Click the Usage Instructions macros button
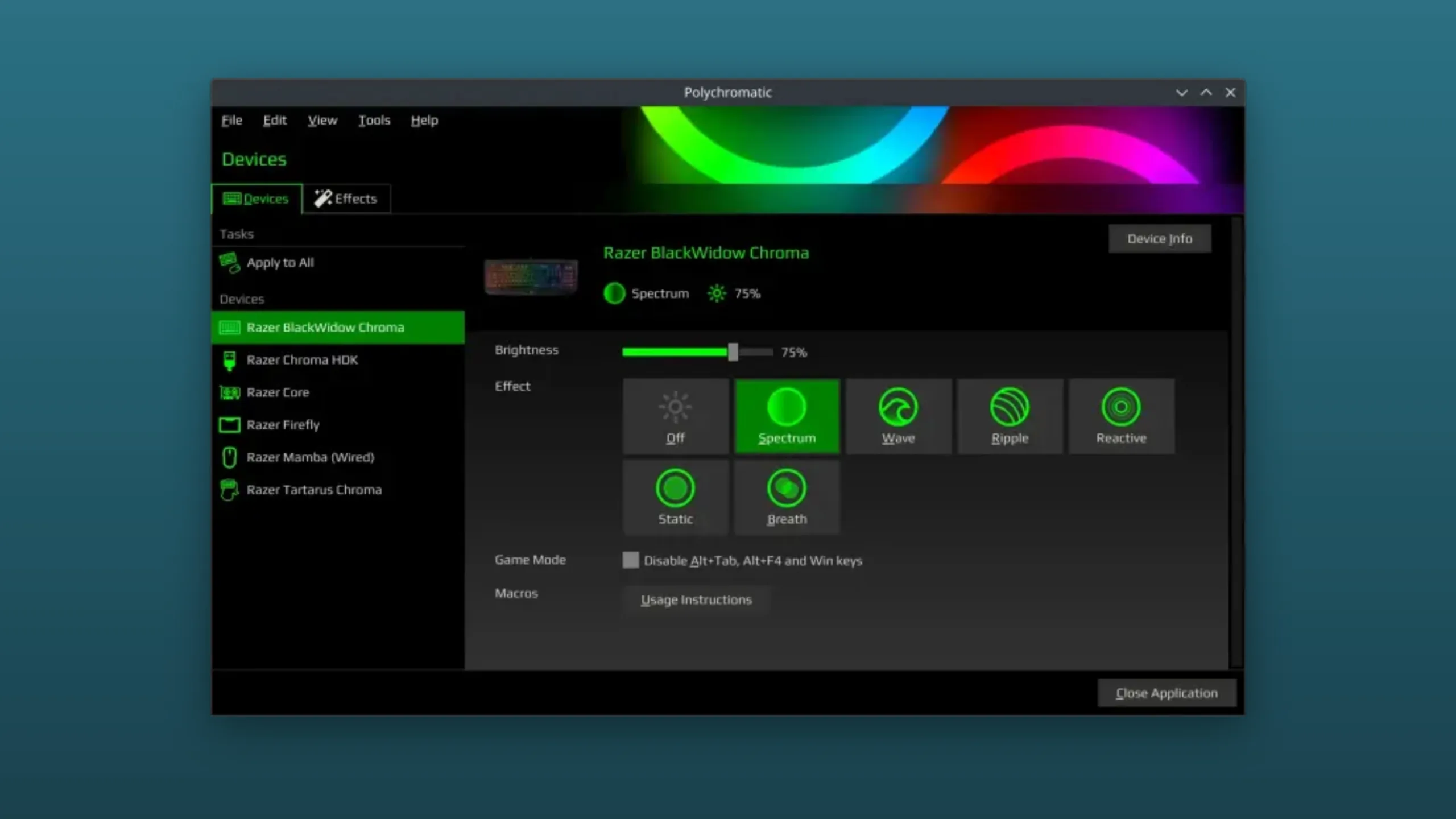The image size is (1456, 819). pyautogui.click(x=696, y=600)
